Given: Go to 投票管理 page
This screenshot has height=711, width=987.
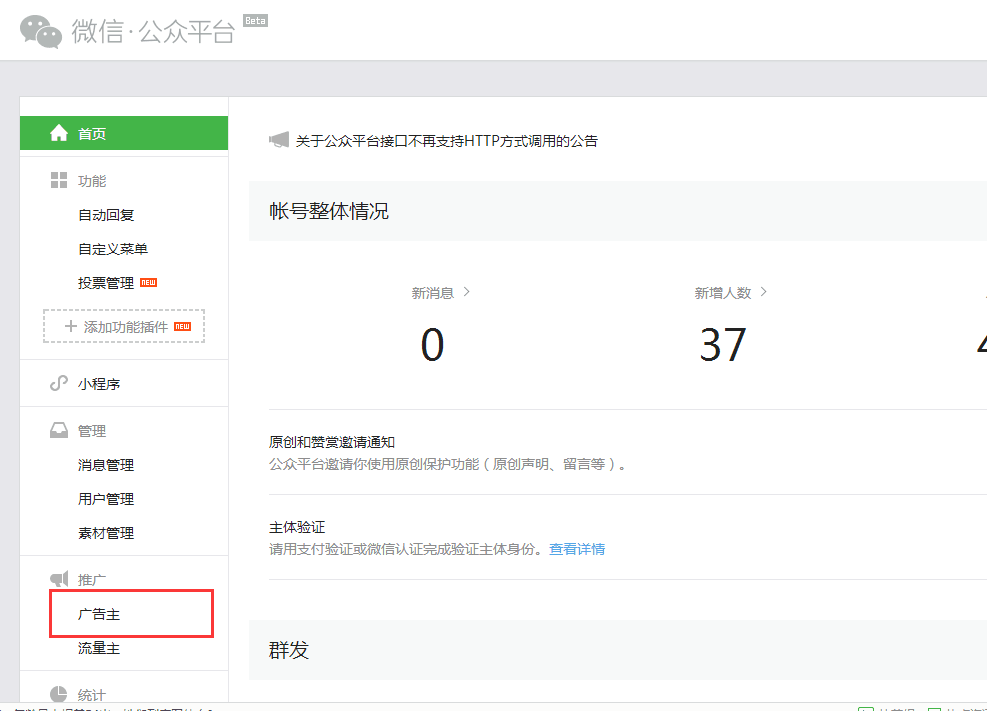Looking at the screenshot, I should tap(106, 283).
